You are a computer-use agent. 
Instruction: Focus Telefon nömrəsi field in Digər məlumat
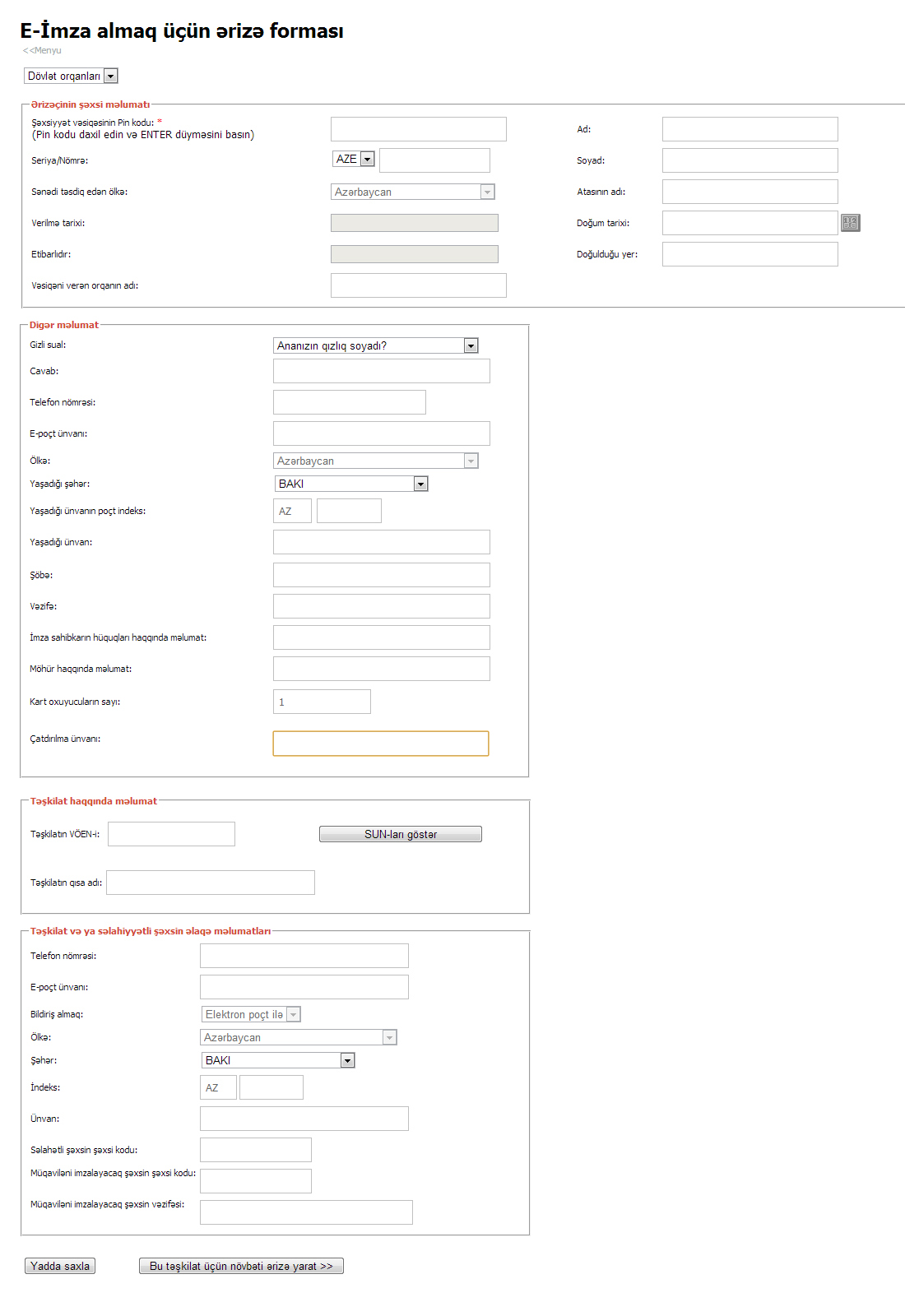[x=350, y=402]
